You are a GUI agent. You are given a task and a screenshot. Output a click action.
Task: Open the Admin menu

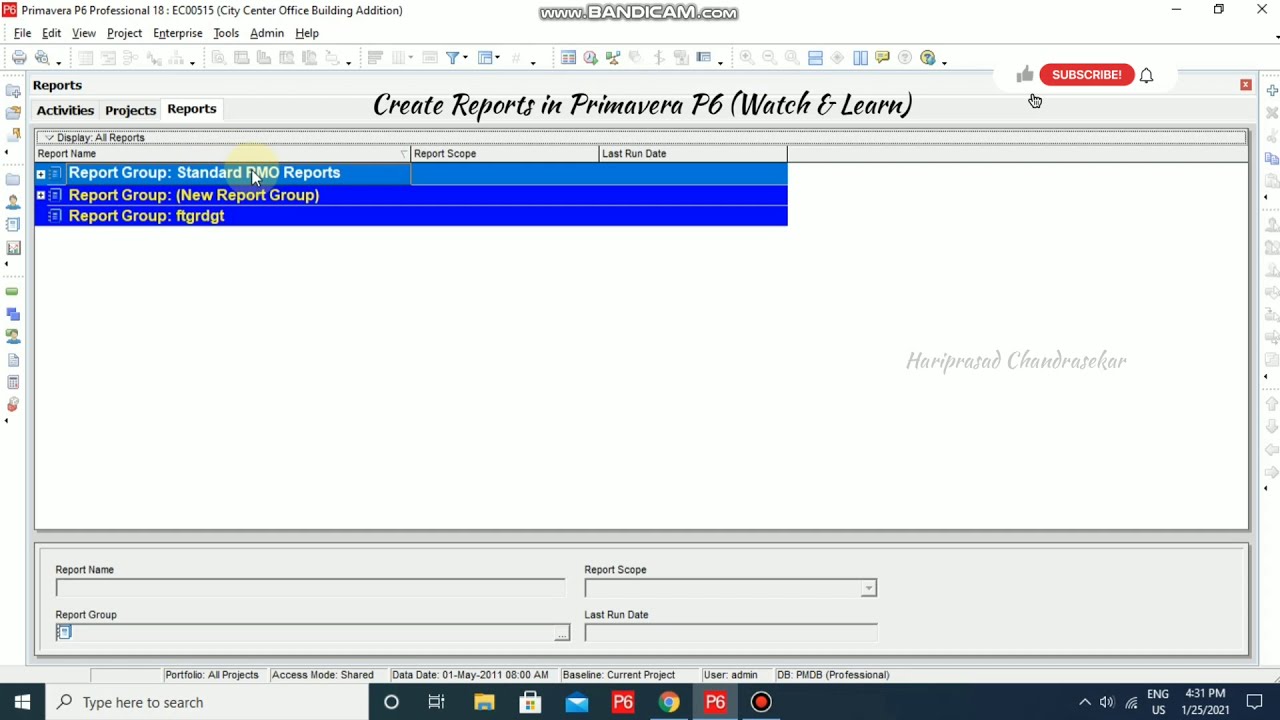click(267, 33)
